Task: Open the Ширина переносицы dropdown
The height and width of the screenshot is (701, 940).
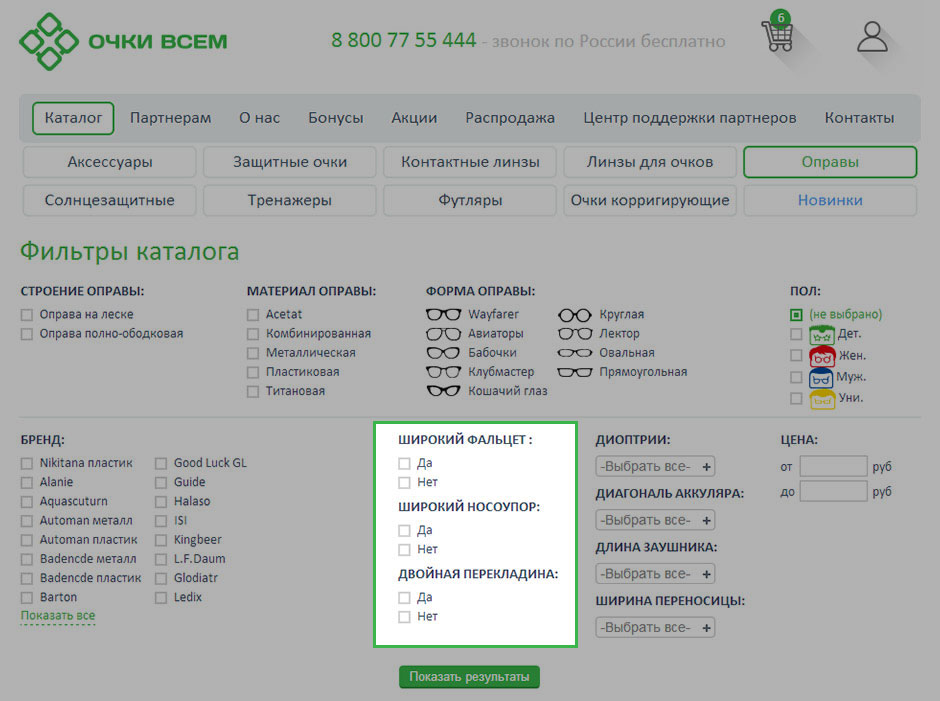Action: (x=655, y=628)
